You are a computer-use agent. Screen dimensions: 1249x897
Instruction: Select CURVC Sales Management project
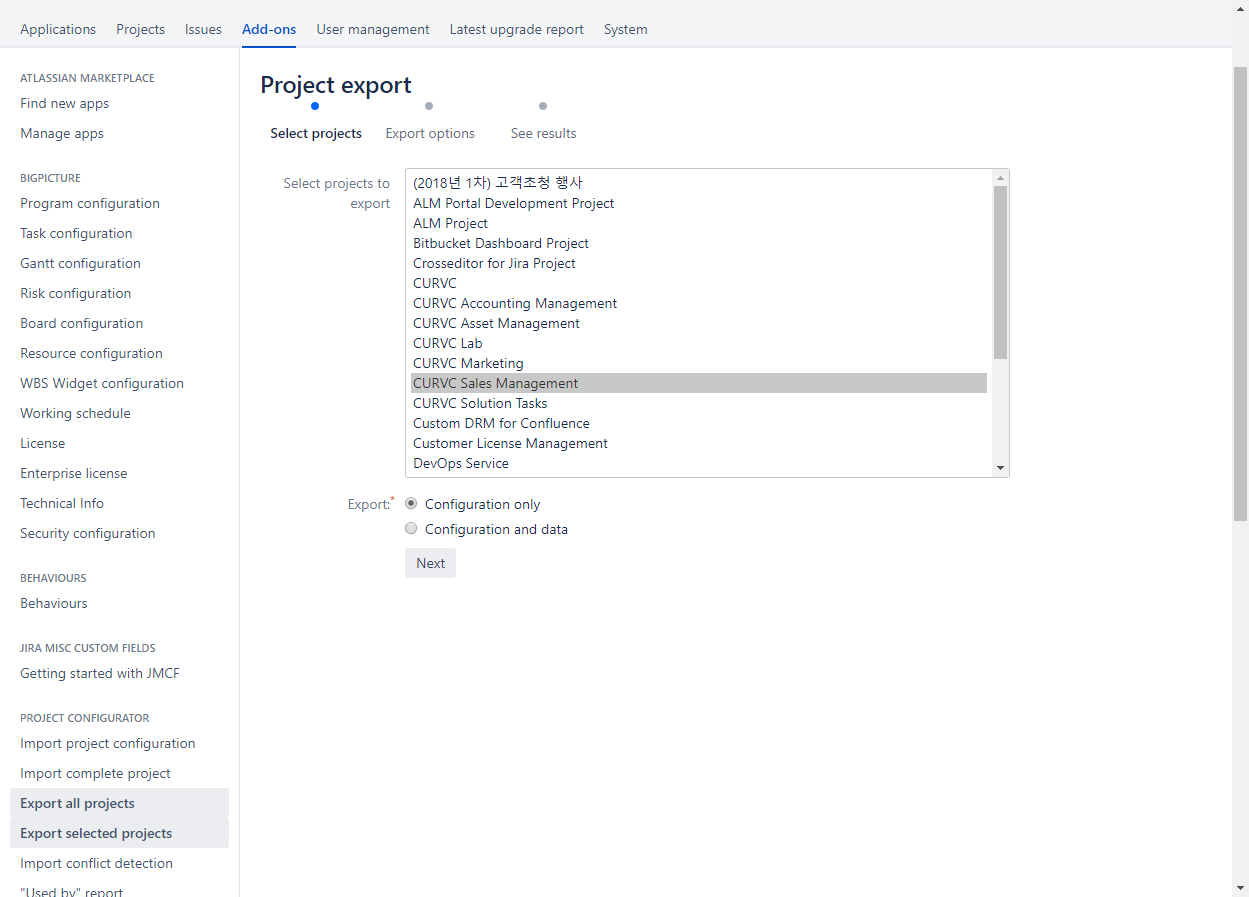tap(699, 383)
